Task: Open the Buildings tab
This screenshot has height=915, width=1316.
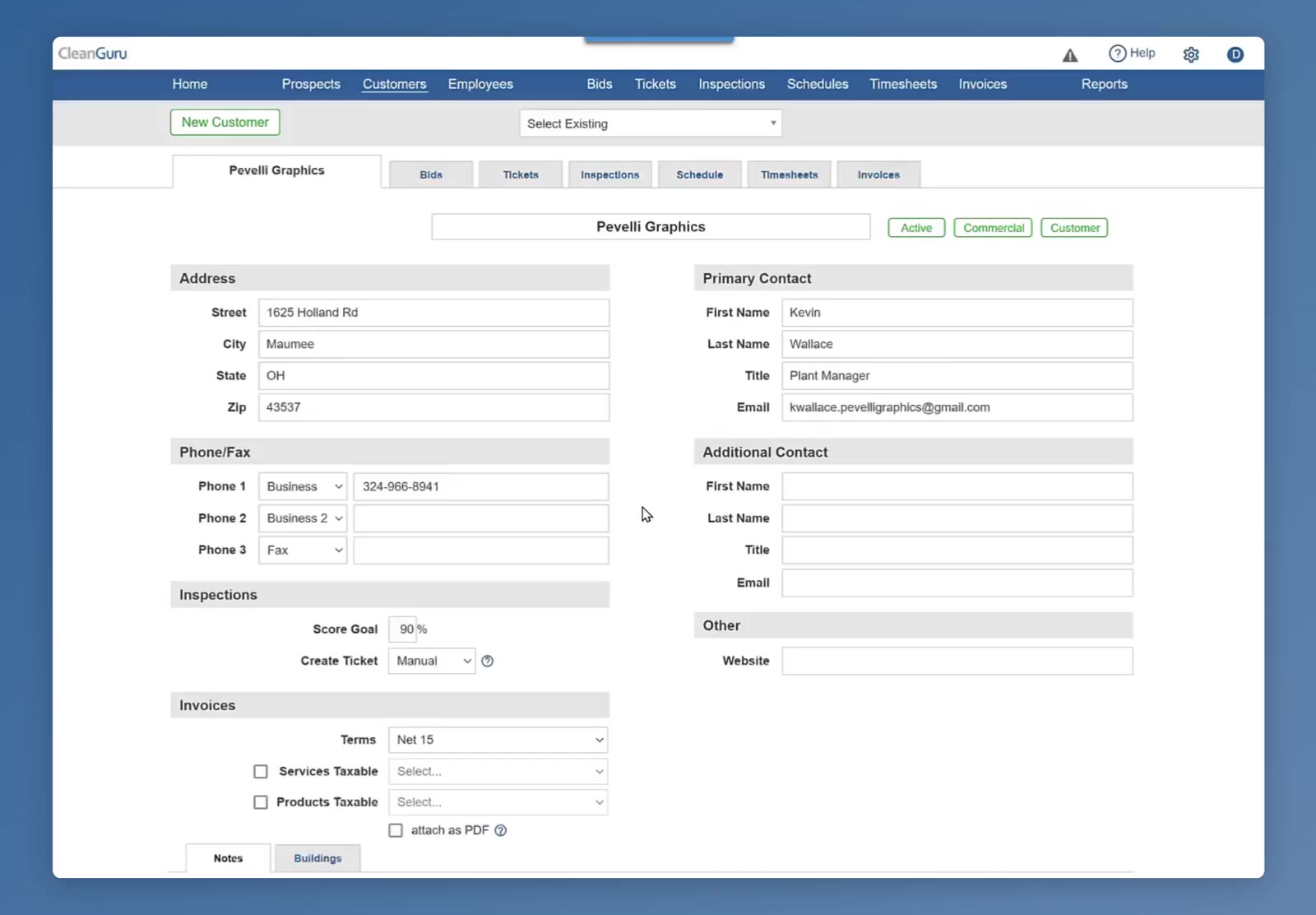Action: (x=317, y=858)
